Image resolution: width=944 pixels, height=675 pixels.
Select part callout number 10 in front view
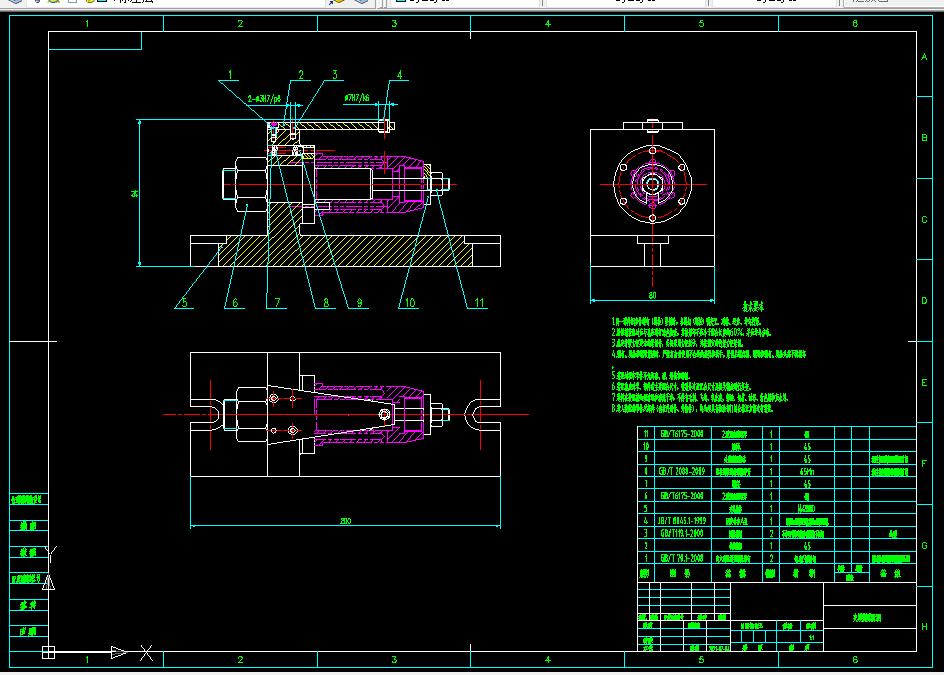409,303
